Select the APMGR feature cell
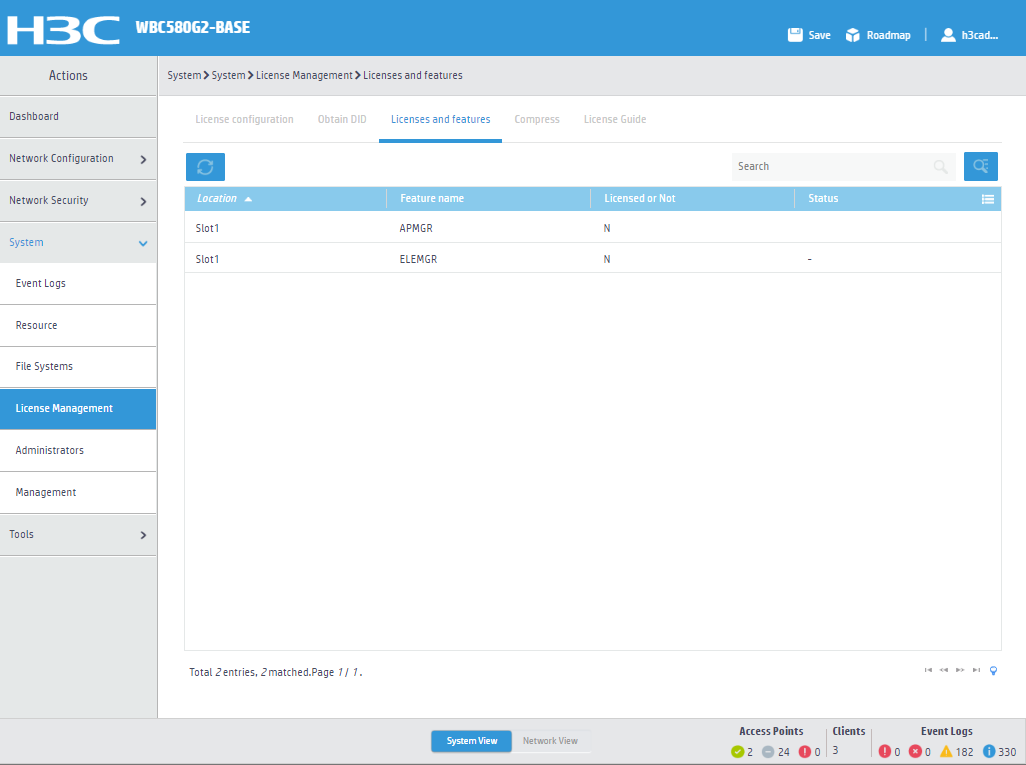Screen dimensions: 1026x765 pos(416,228)
